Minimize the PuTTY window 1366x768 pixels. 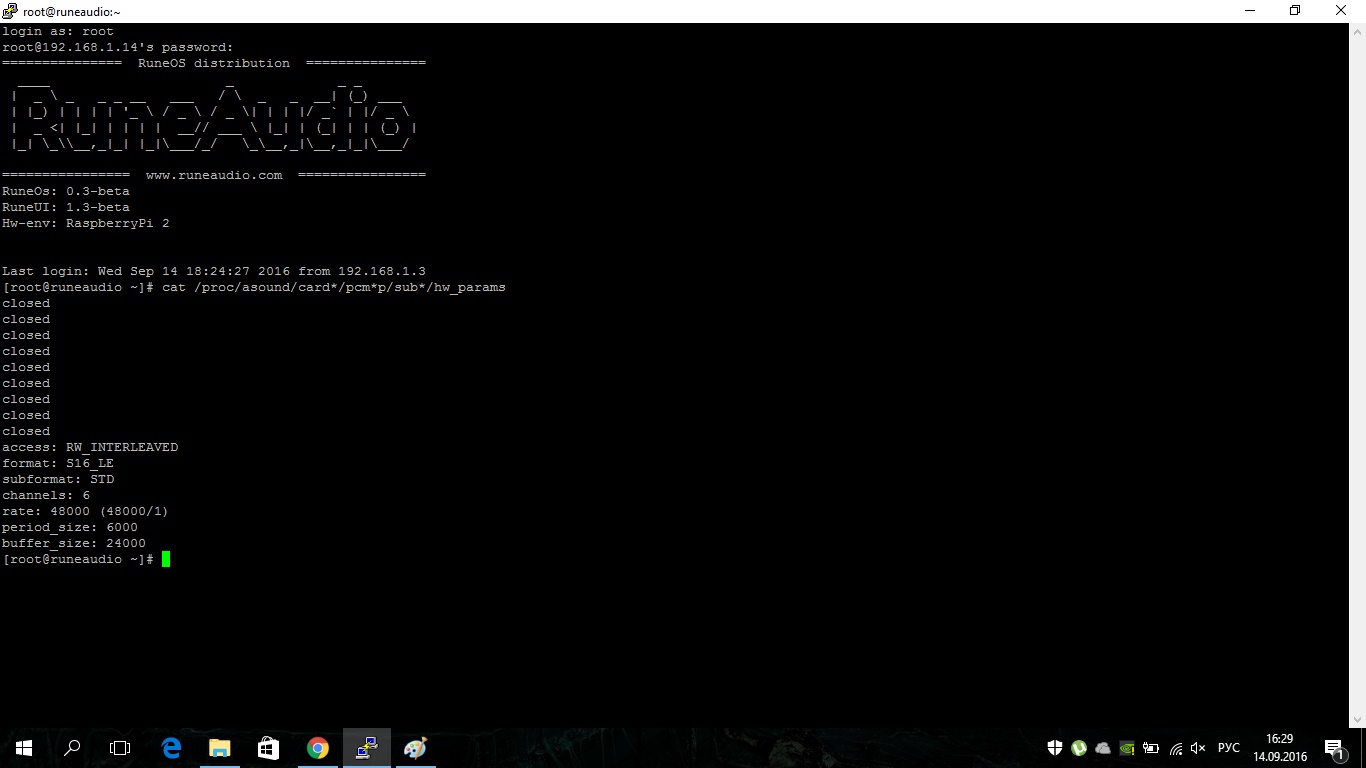[x=1250, y=11]
